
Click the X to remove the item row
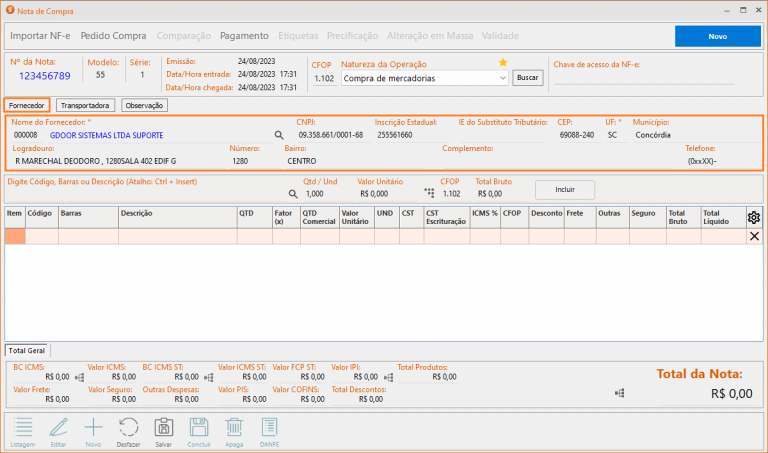754,237
